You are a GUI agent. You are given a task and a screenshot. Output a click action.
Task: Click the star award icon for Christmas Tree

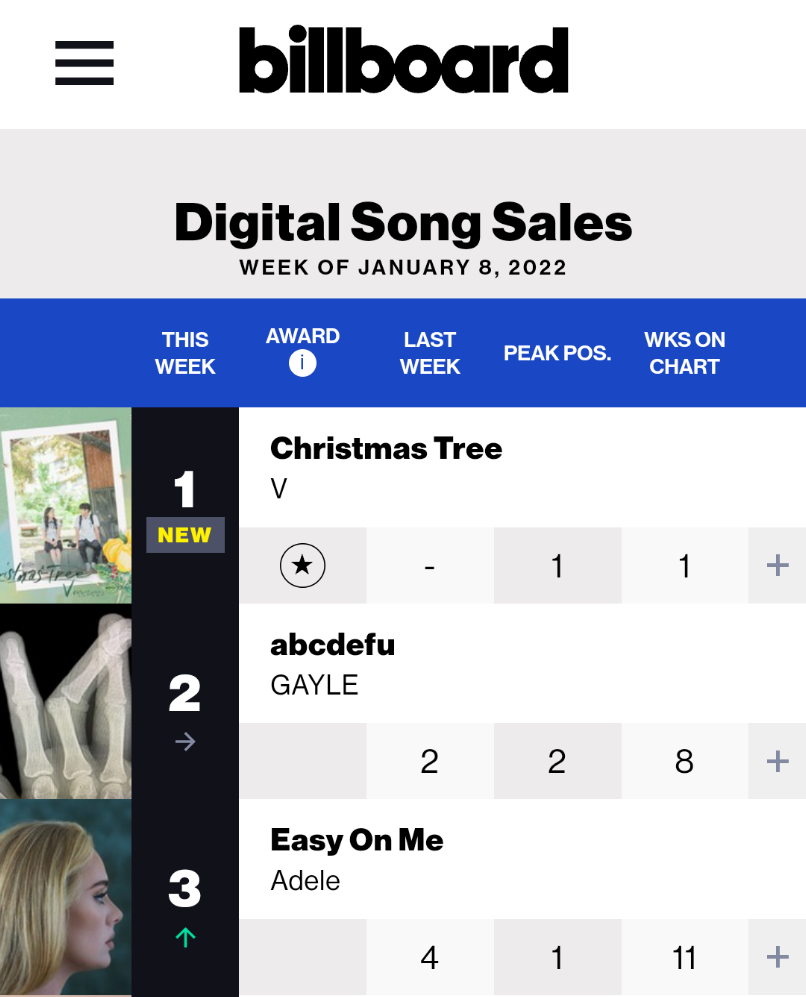pos(302,567)
